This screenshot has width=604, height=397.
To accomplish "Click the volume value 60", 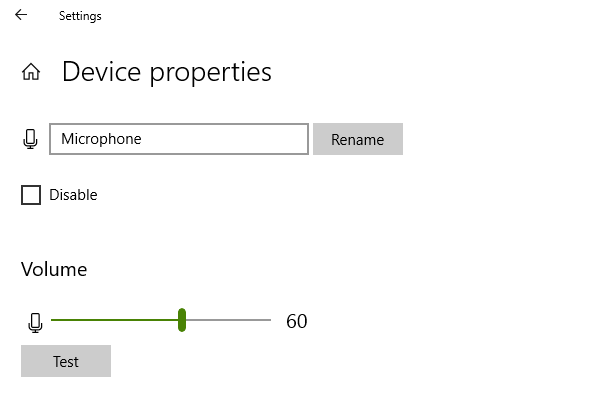I will tap(297, 321).
